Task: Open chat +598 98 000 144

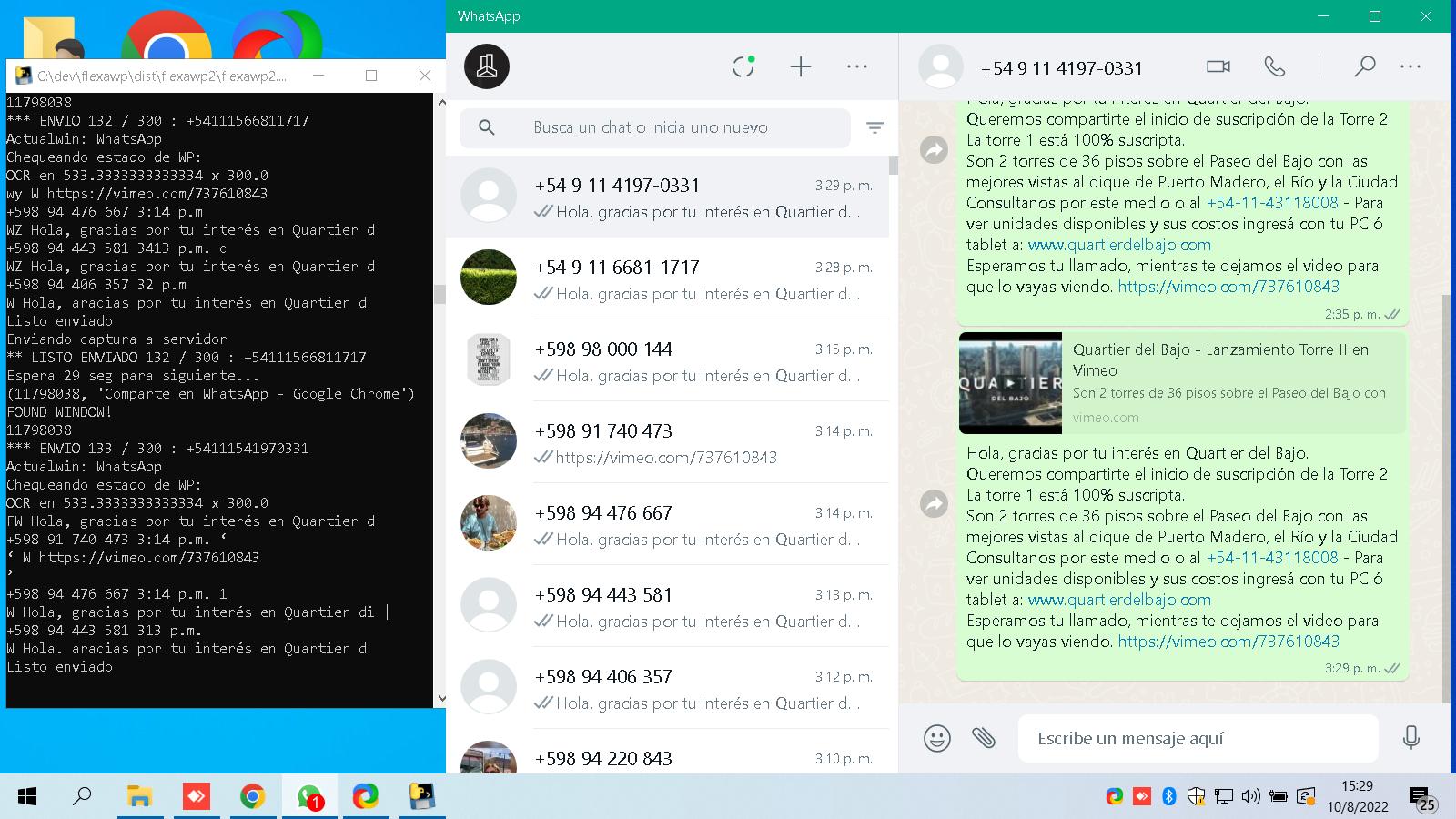Action: tap(667, 361)
